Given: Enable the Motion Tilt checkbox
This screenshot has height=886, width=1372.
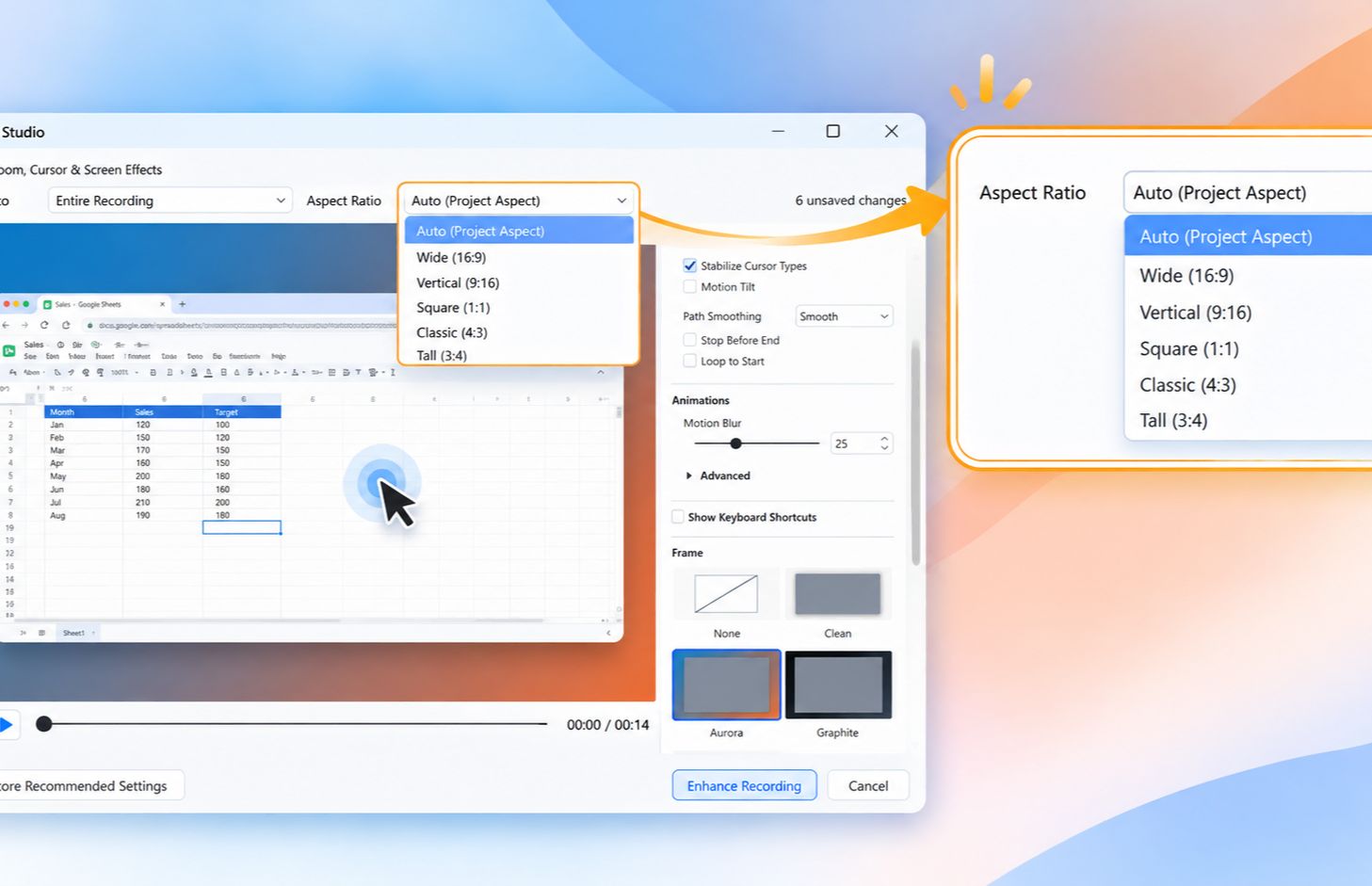Looking at the screenshot, I should (690, 286).
